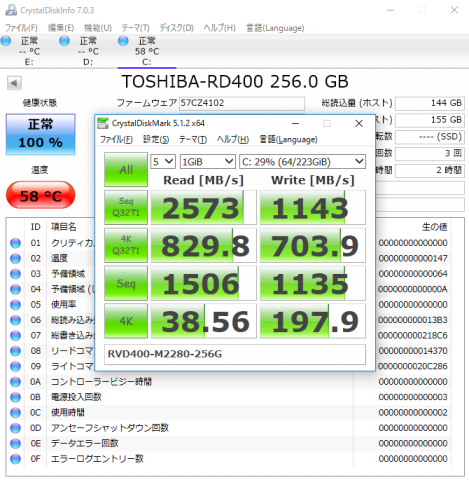
Task: Open 設定(S) menu in CrystalDiskMark
Action: (156, 139)
